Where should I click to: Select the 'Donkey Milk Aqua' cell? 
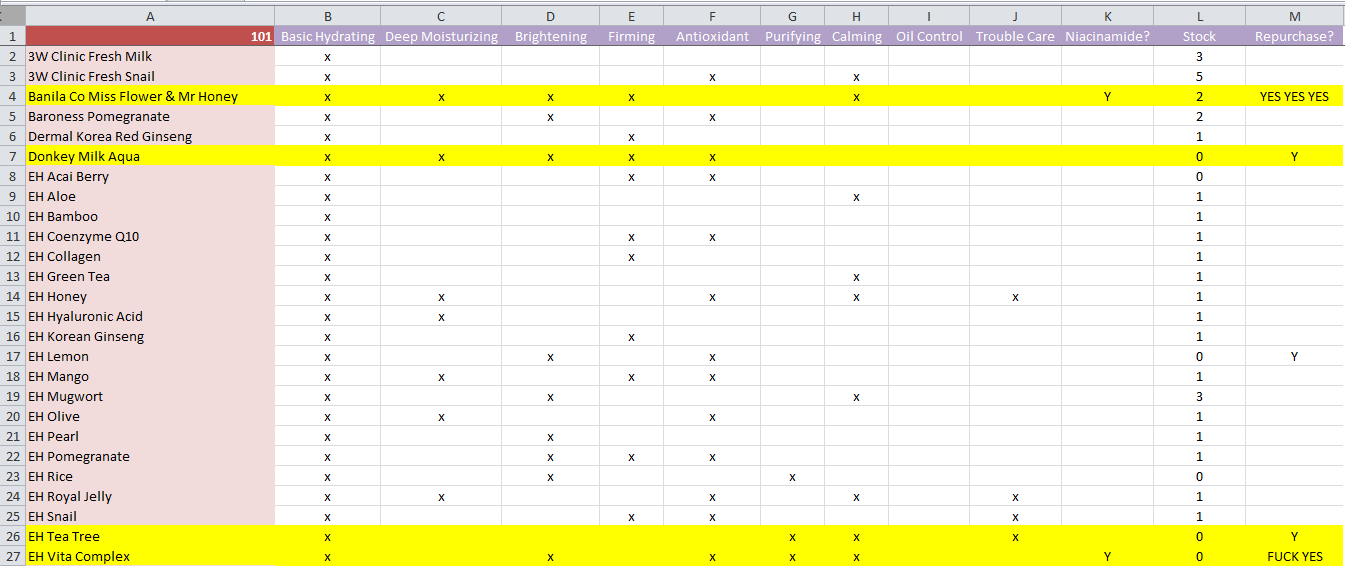pos(84,157)
